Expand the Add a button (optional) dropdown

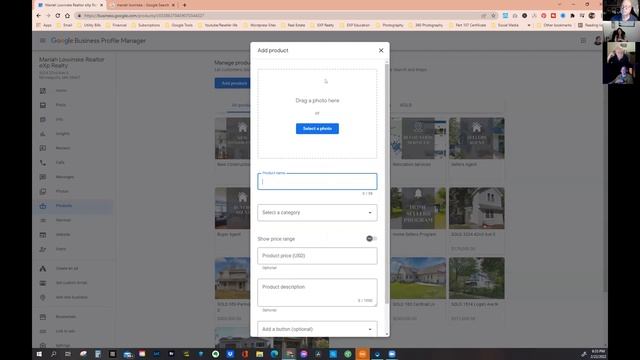[317, 329]
